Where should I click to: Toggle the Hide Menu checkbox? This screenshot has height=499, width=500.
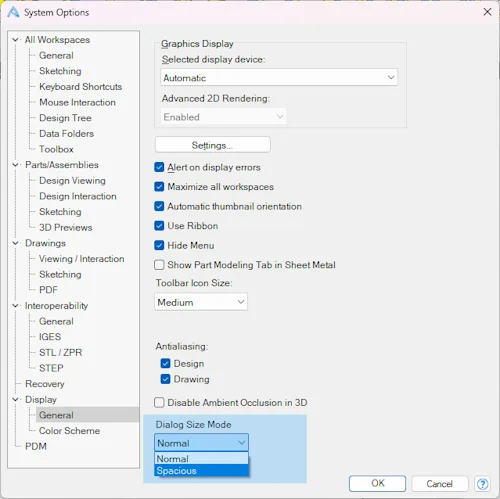(x=159, y=245)
